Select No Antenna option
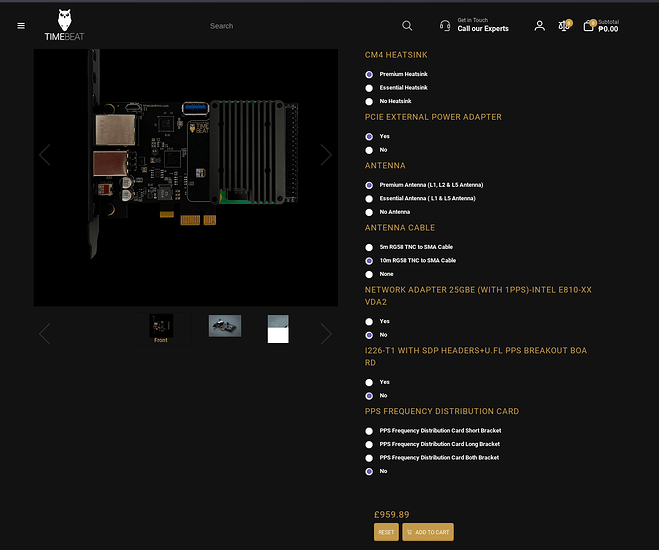659x550 pixels. coord(369,212)
